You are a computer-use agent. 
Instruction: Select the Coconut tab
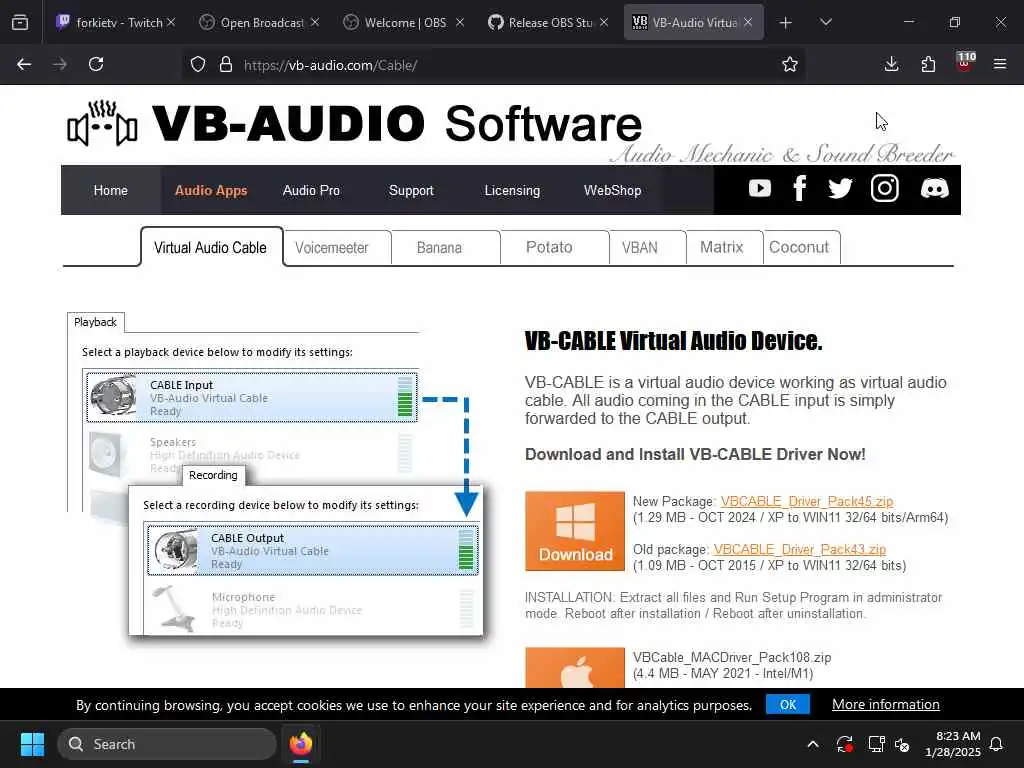coord(801,248)
